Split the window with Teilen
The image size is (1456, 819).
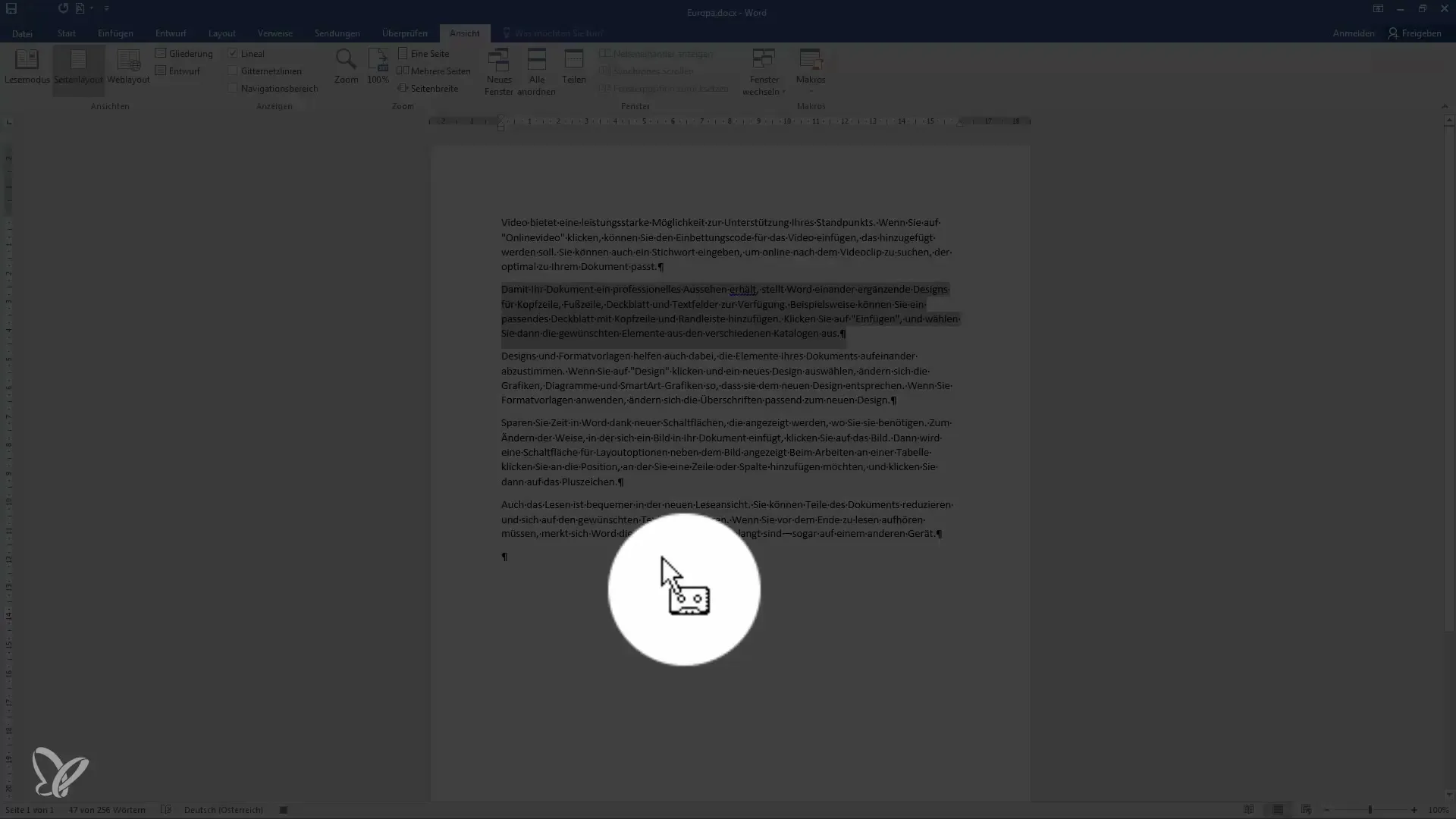tap(573, 67)
